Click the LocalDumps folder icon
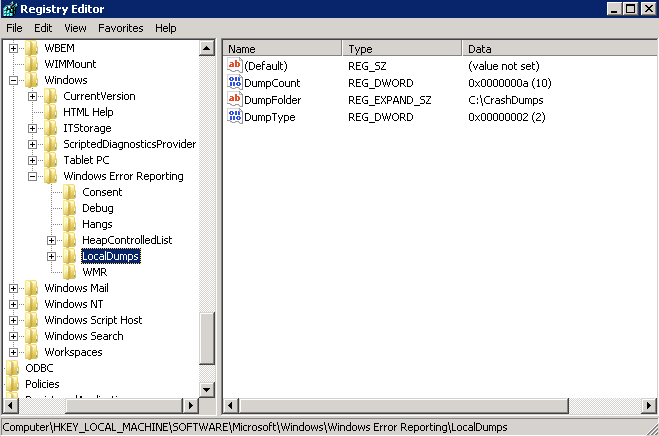The height and width of the screenshot is (436, 659). pyautogui.click(x=70, y=257)
